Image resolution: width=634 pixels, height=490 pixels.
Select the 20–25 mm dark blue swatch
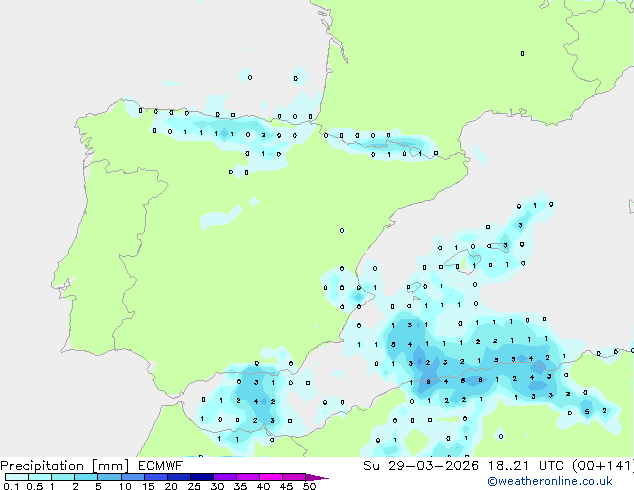tap(179, 477)
